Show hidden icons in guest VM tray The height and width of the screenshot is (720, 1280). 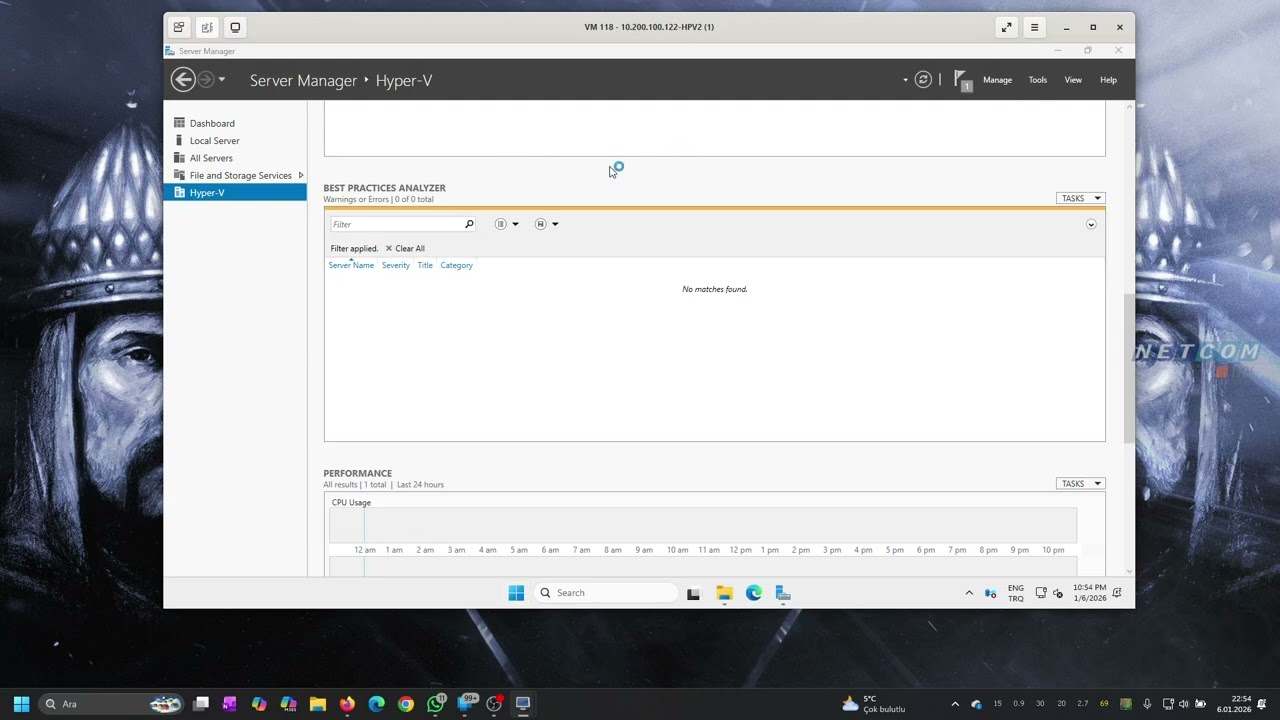(968, 593)
